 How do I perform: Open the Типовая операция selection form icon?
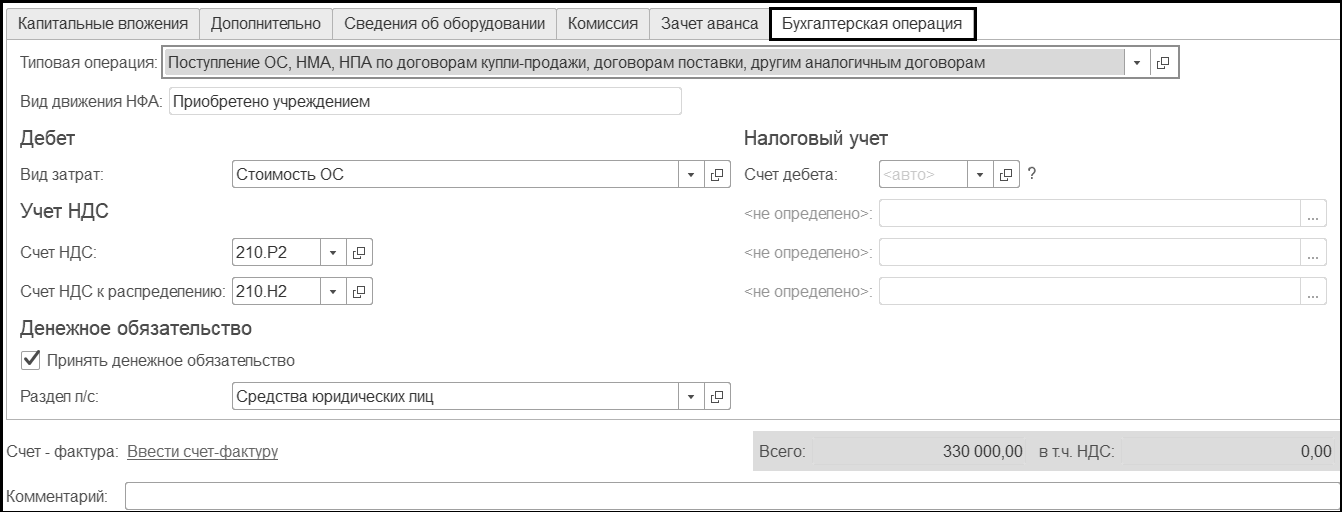[1162, 63]
